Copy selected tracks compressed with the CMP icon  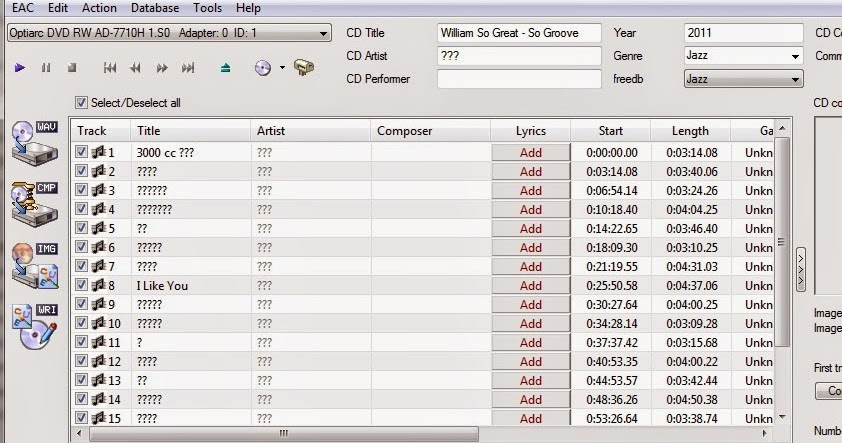(x=34, y=204)
